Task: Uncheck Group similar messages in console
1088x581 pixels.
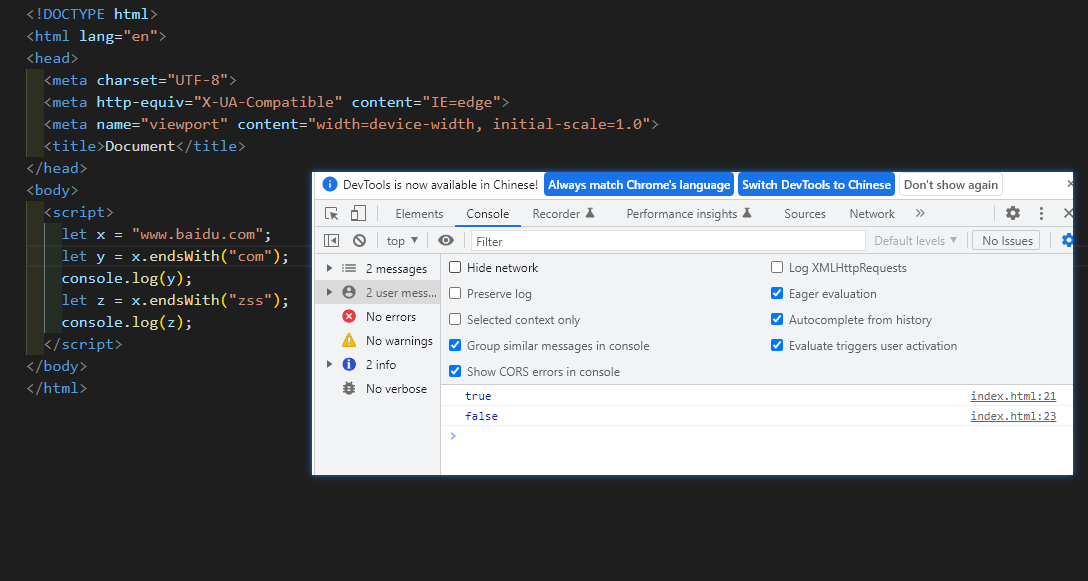Action: 455,345
